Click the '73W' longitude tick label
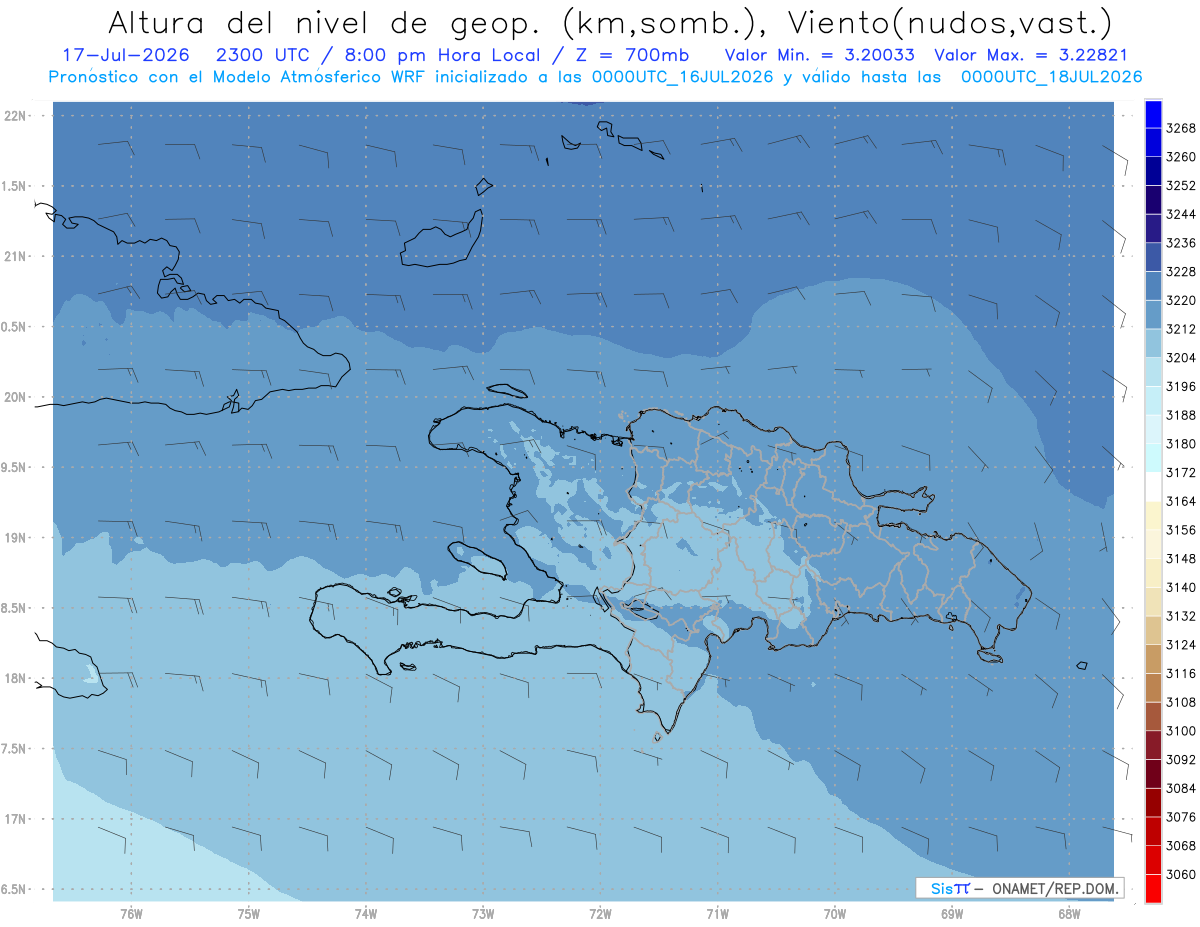 483,913
